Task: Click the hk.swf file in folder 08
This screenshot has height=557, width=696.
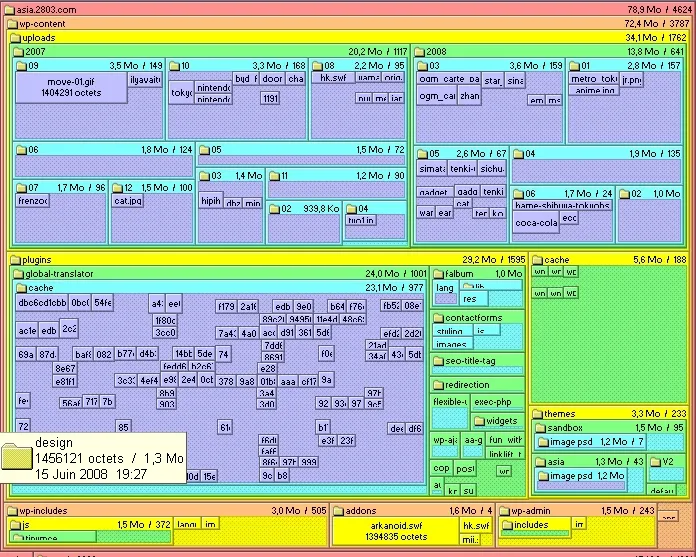Action: pyautogui.click(x=333, y=78)
